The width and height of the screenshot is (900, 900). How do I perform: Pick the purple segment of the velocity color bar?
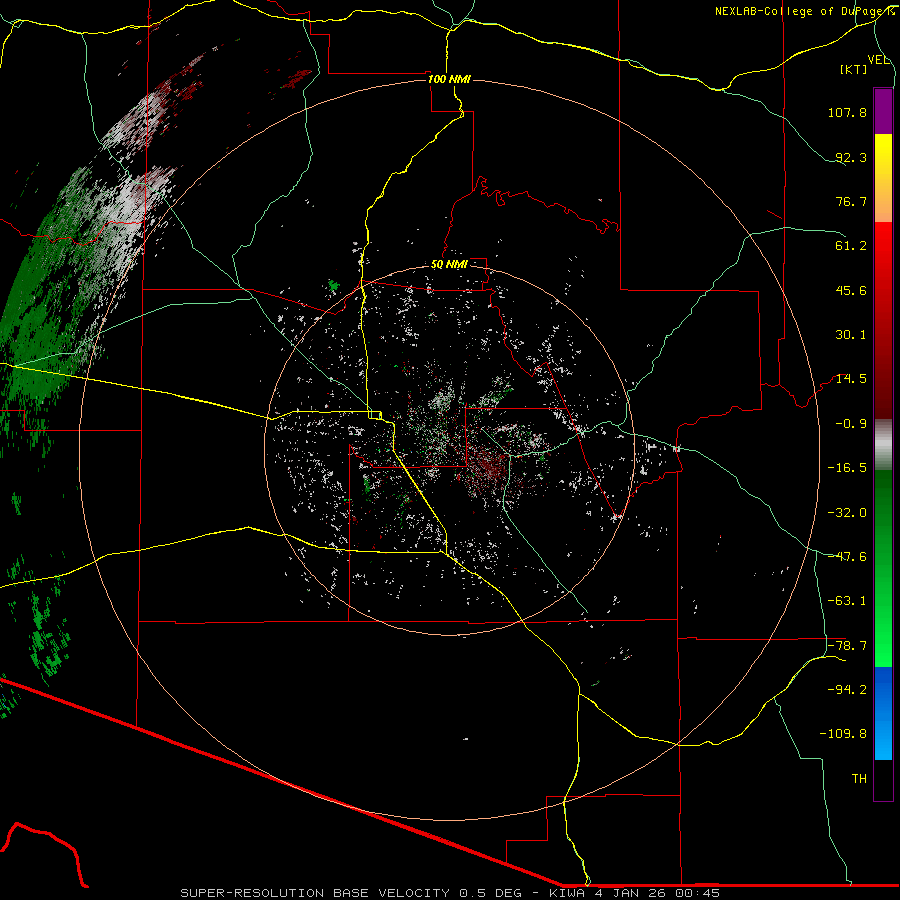click(x=883, y=111)
